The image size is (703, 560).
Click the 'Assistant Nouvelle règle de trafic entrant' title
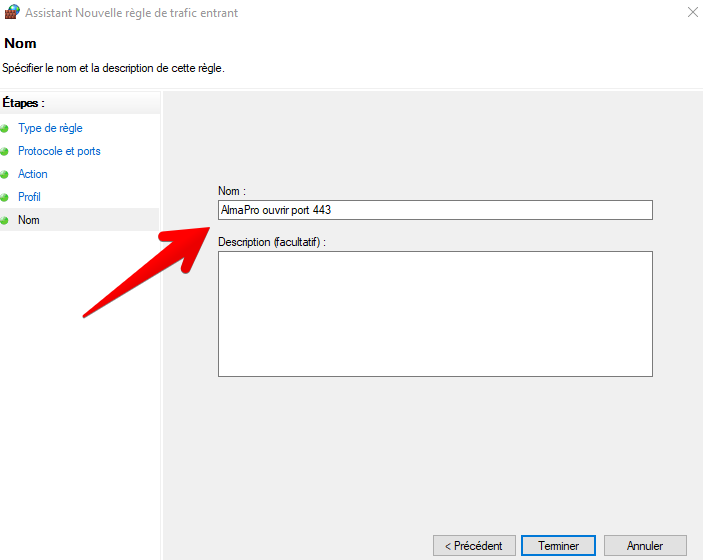tap(131, 13)
